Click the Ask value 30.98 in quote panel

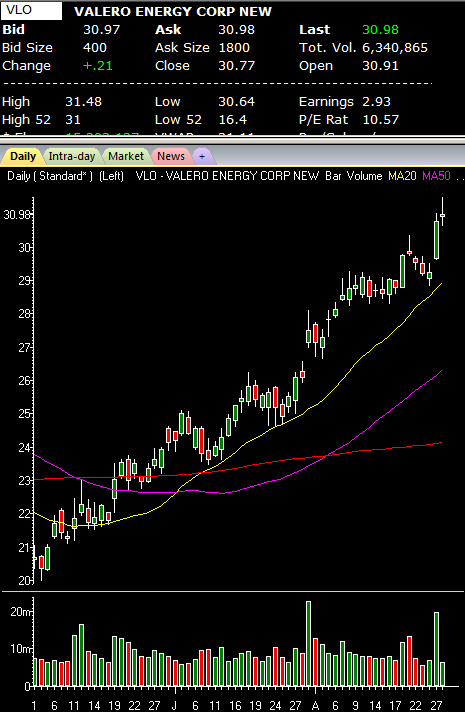pos(236,30)
